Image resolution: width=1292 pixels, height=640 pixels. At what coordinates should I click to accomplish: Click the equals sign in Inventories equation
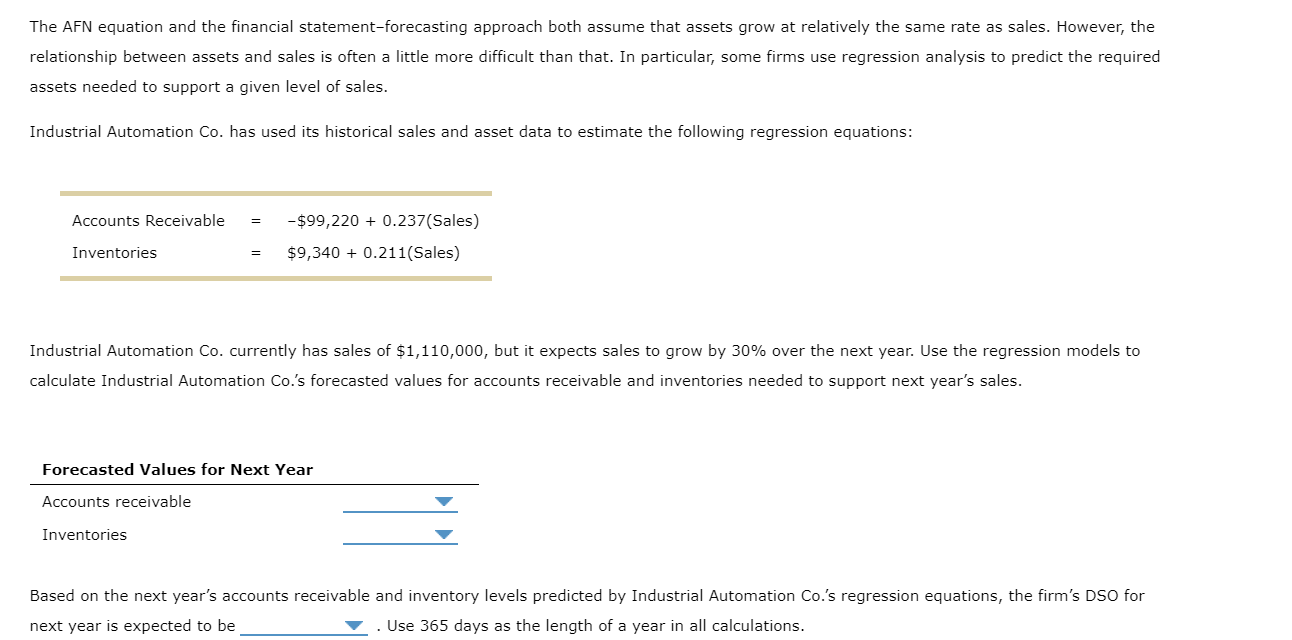pyautogui.click(x=256, y=253)
